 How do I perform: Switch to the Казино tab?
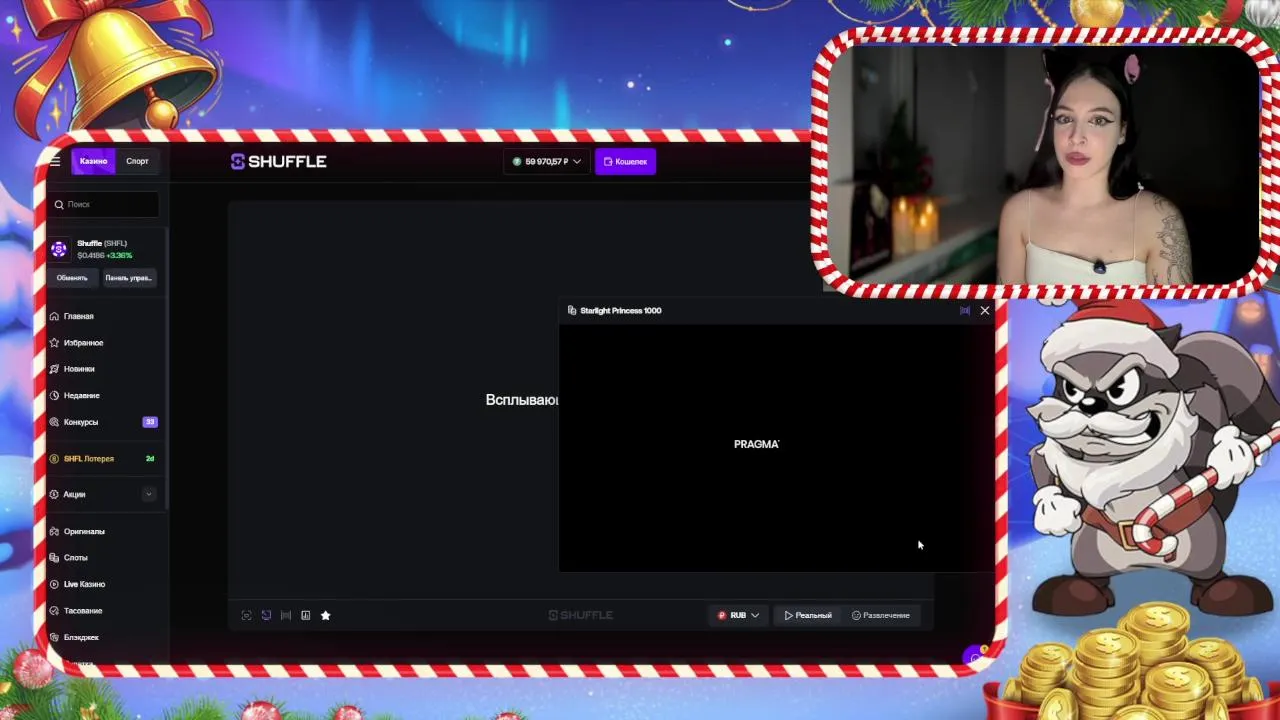[x=93, y=161]
